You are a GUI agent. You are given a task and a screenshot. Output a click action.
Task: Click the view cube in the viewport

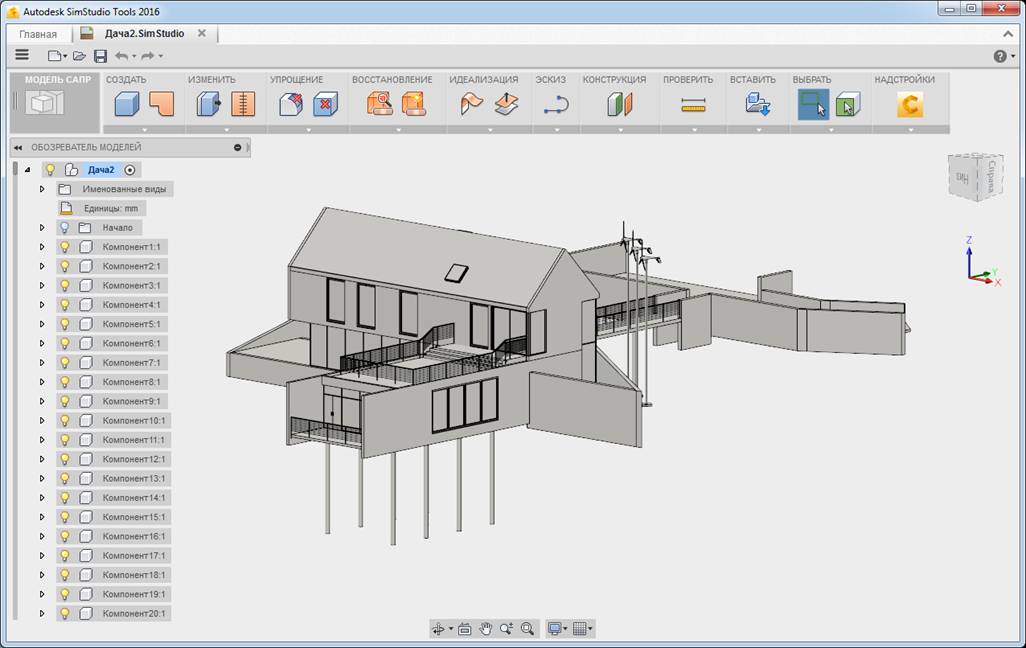click(x=974, y=178)
